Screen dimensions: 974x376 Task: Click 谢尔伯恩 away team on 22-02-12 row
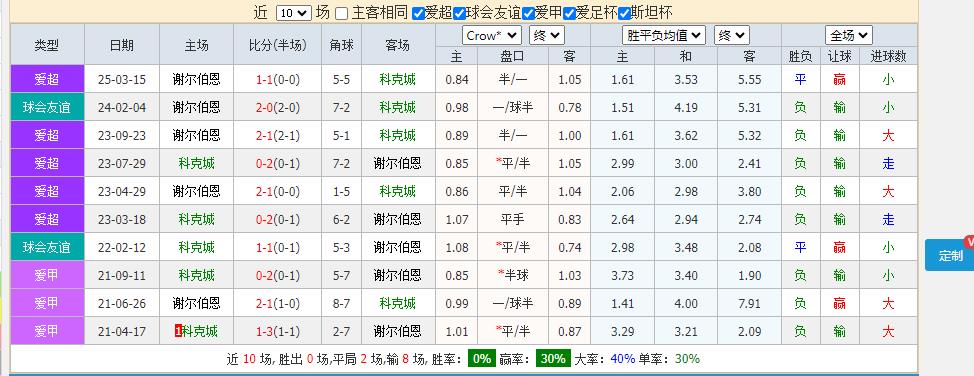click(398, 247)
